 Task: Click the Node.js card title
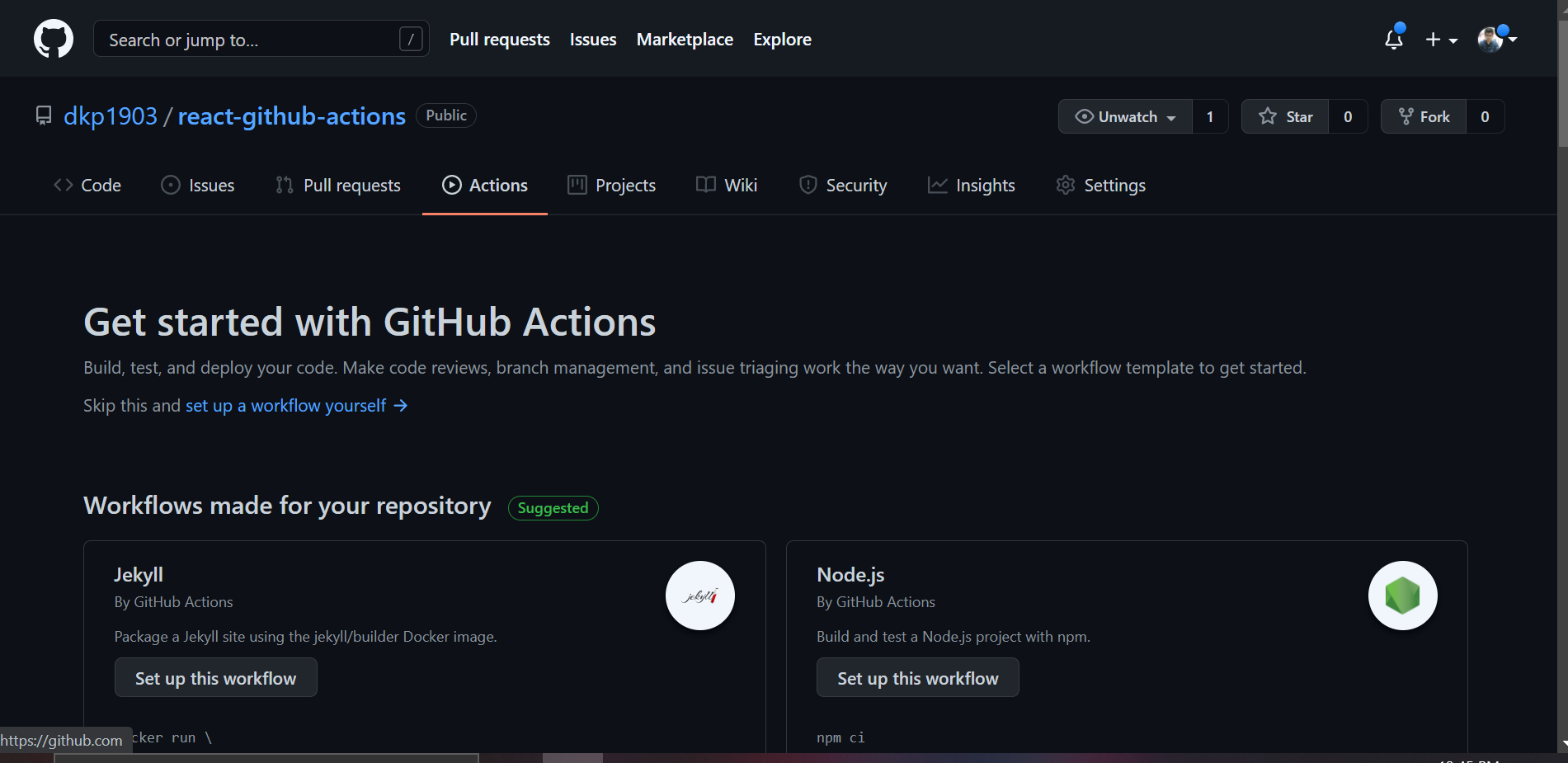[850, 575]
